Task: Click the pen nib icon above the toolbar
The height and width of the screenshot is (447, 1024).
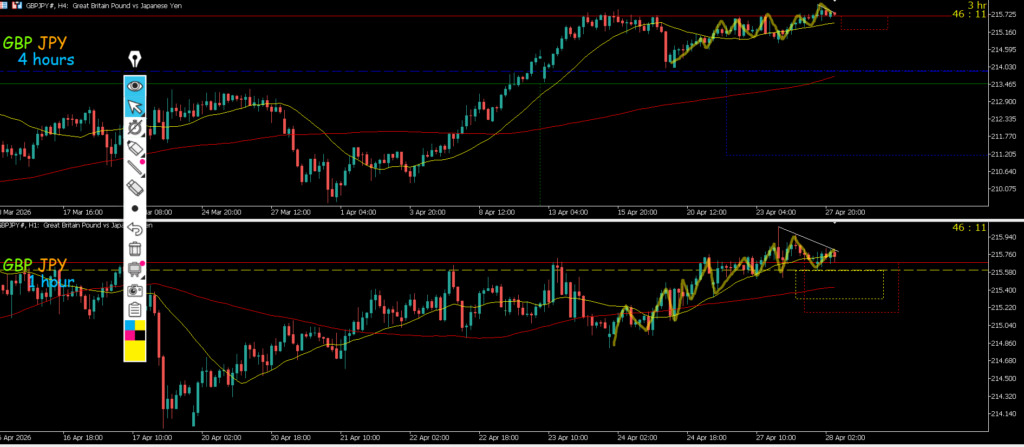Action: (x=135, y=59)
